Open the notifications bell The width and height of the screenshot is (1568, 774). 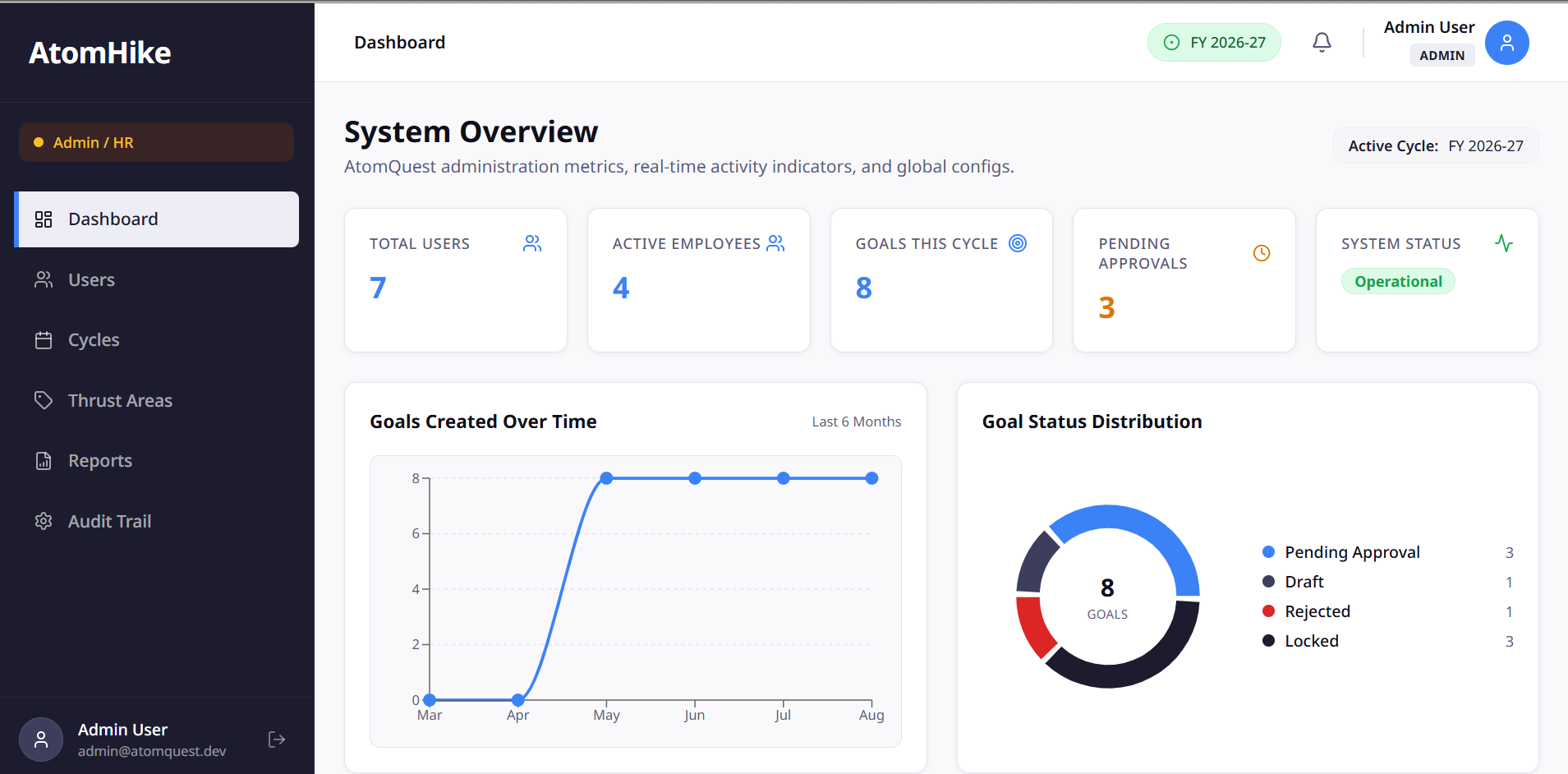(x=1322, y=42)
